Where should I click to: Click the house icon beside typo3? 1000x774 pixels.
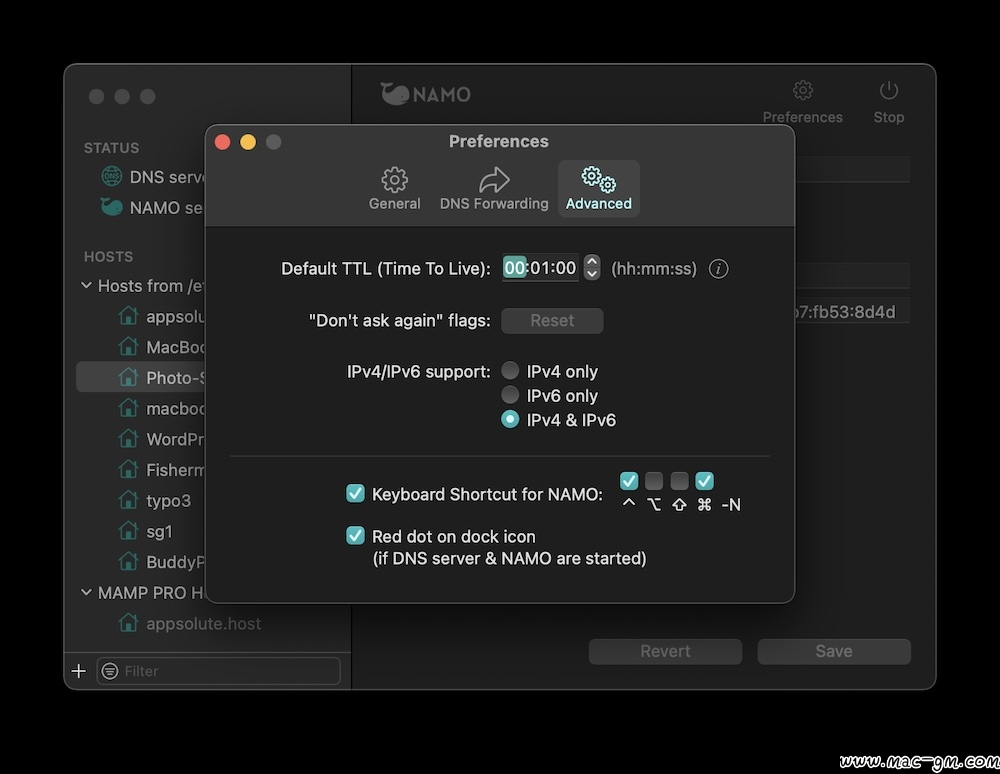pyautogui.click(x=128, y=500)
